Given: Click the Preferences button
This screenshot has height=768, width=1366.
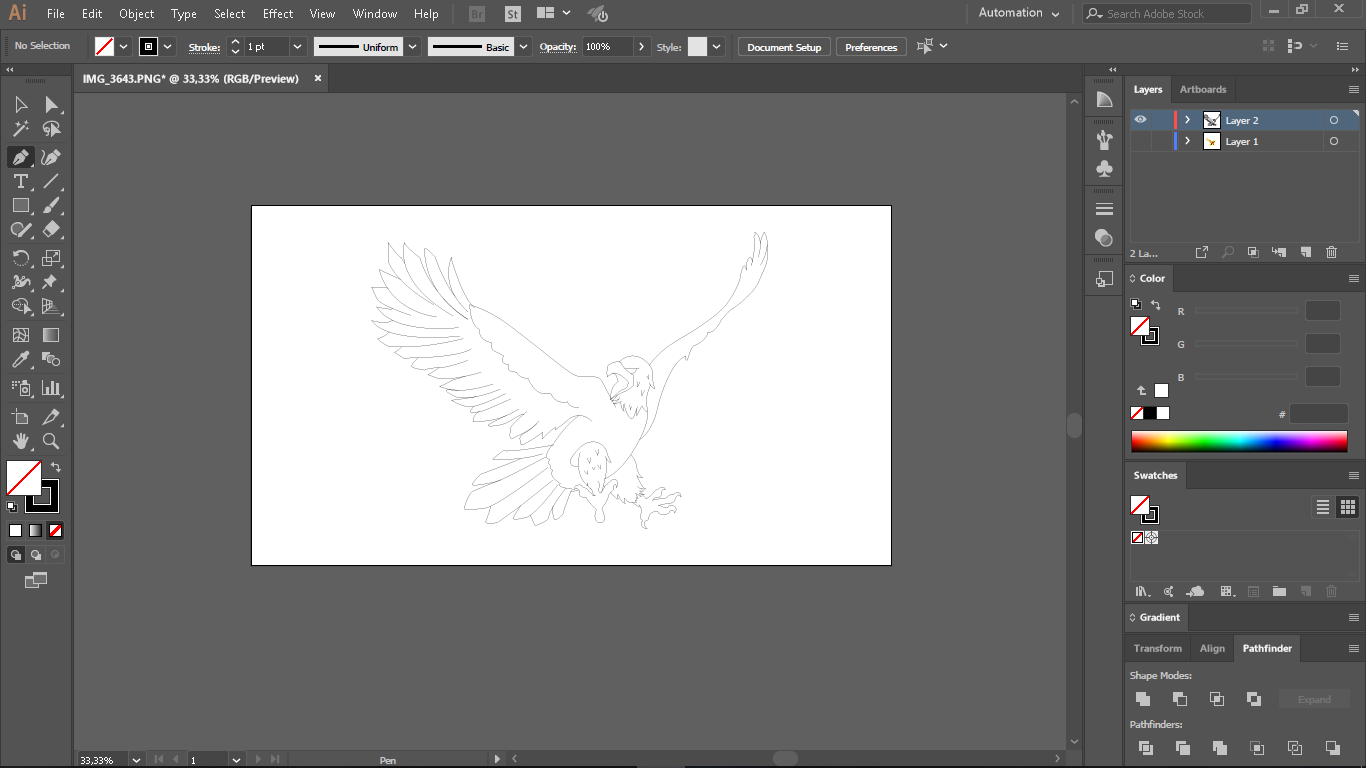Looking at the screenshot, I should point(871,47).
